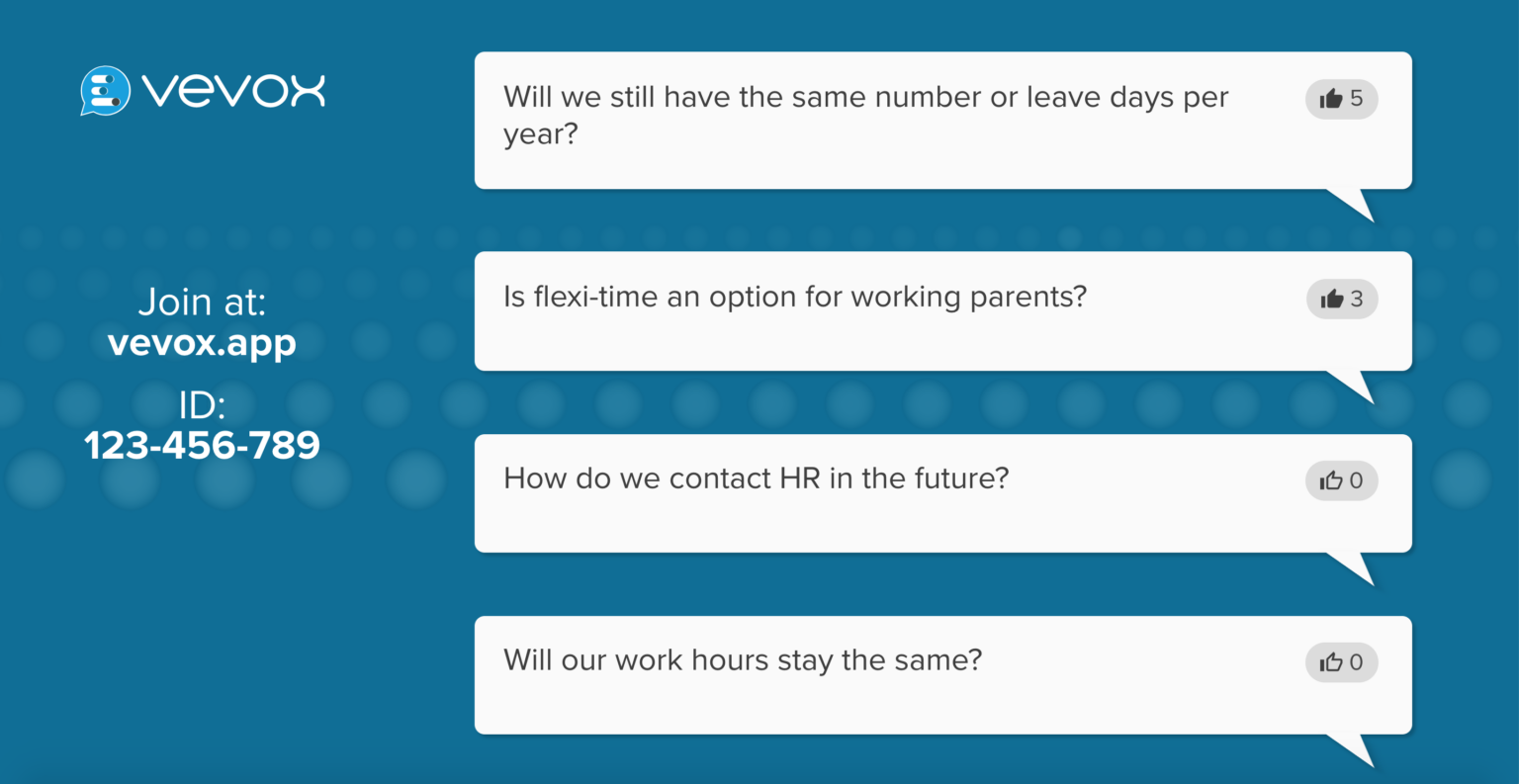The width and height of the screenshot is (1519, 784).
Task: Select the question about contacting HR
Action: (757, 479)
